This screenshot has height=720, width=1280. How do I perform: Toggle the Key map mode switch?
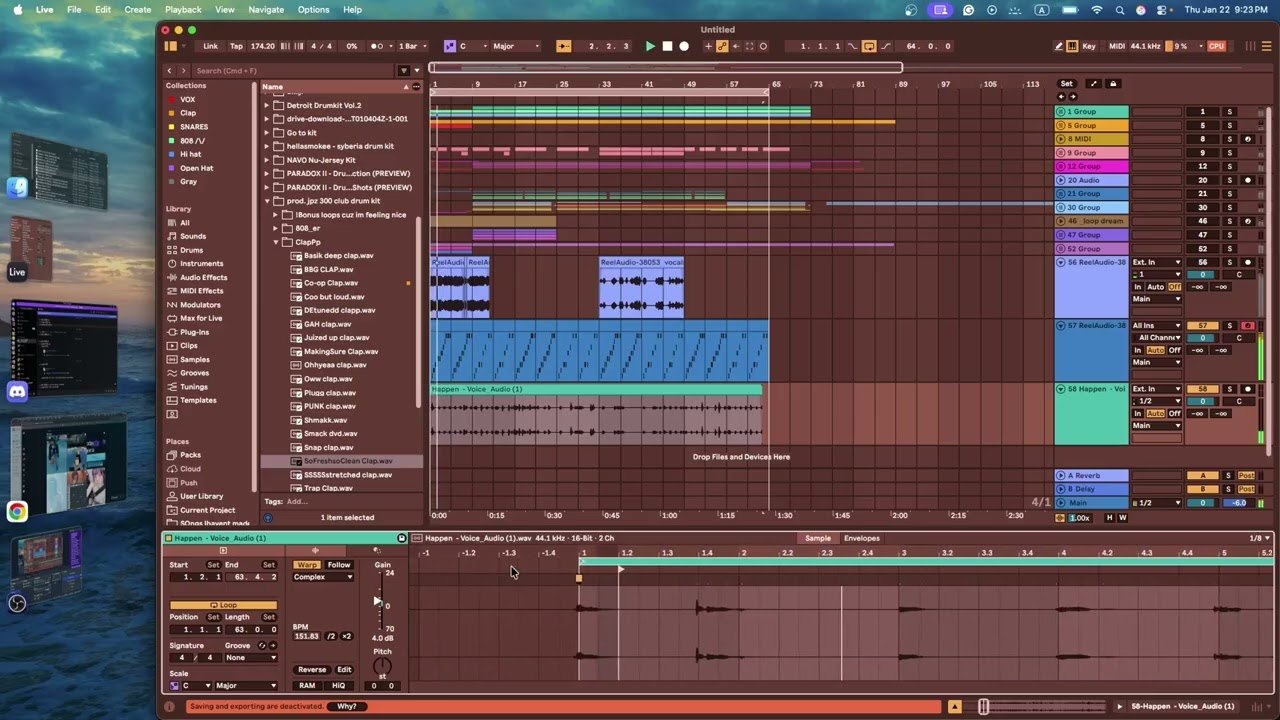click(1088, 46)
